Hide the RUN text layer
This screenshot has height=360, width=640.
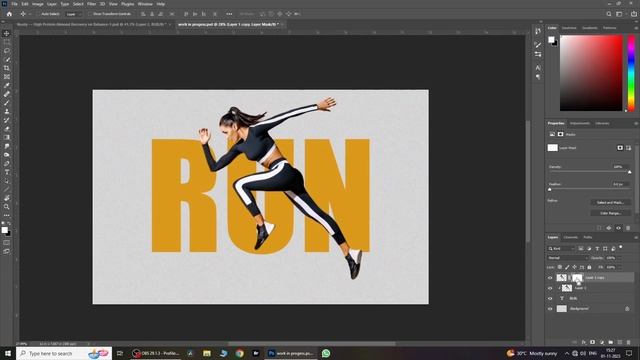[550, 298]
